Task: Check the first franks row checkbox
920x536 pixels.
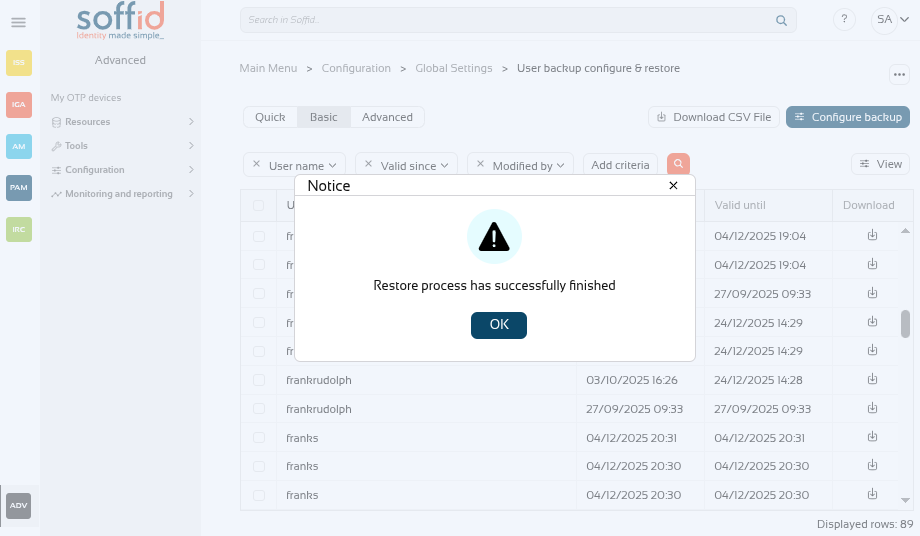Action: (x=259, y=438)
